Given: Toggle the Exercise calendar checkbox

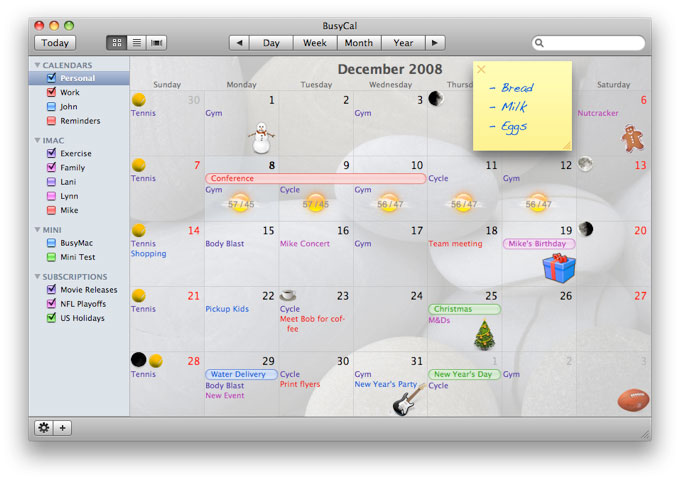Looking at the screenshot, I should pos(51,153).
